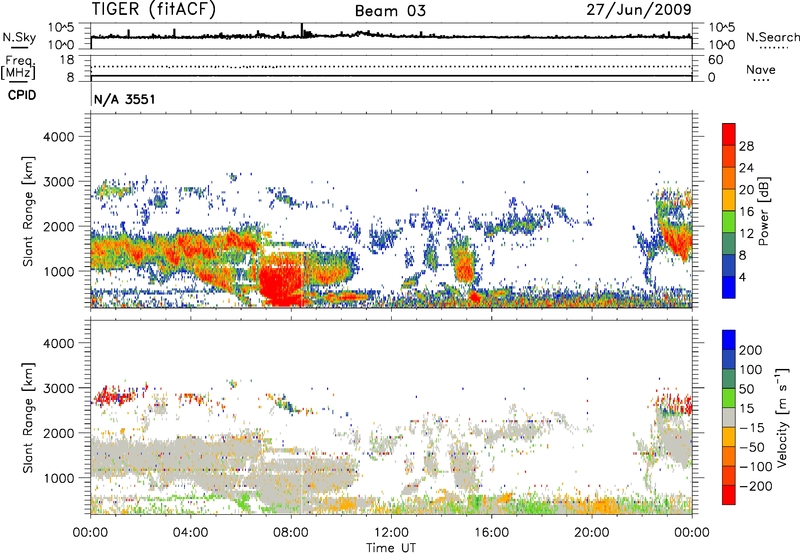
Task: Click the 'Time UT' axis label
Action: tap(391, 547)
